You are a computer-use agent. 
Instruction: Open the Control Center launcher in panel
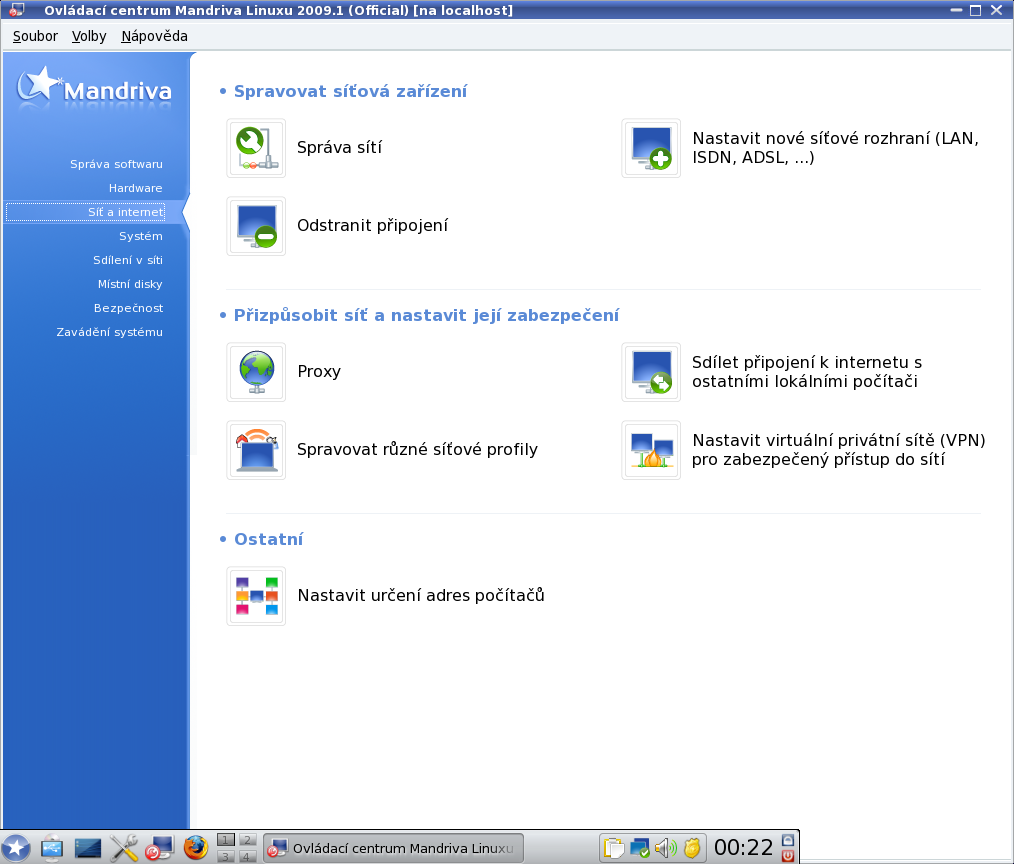pos(159,848)
